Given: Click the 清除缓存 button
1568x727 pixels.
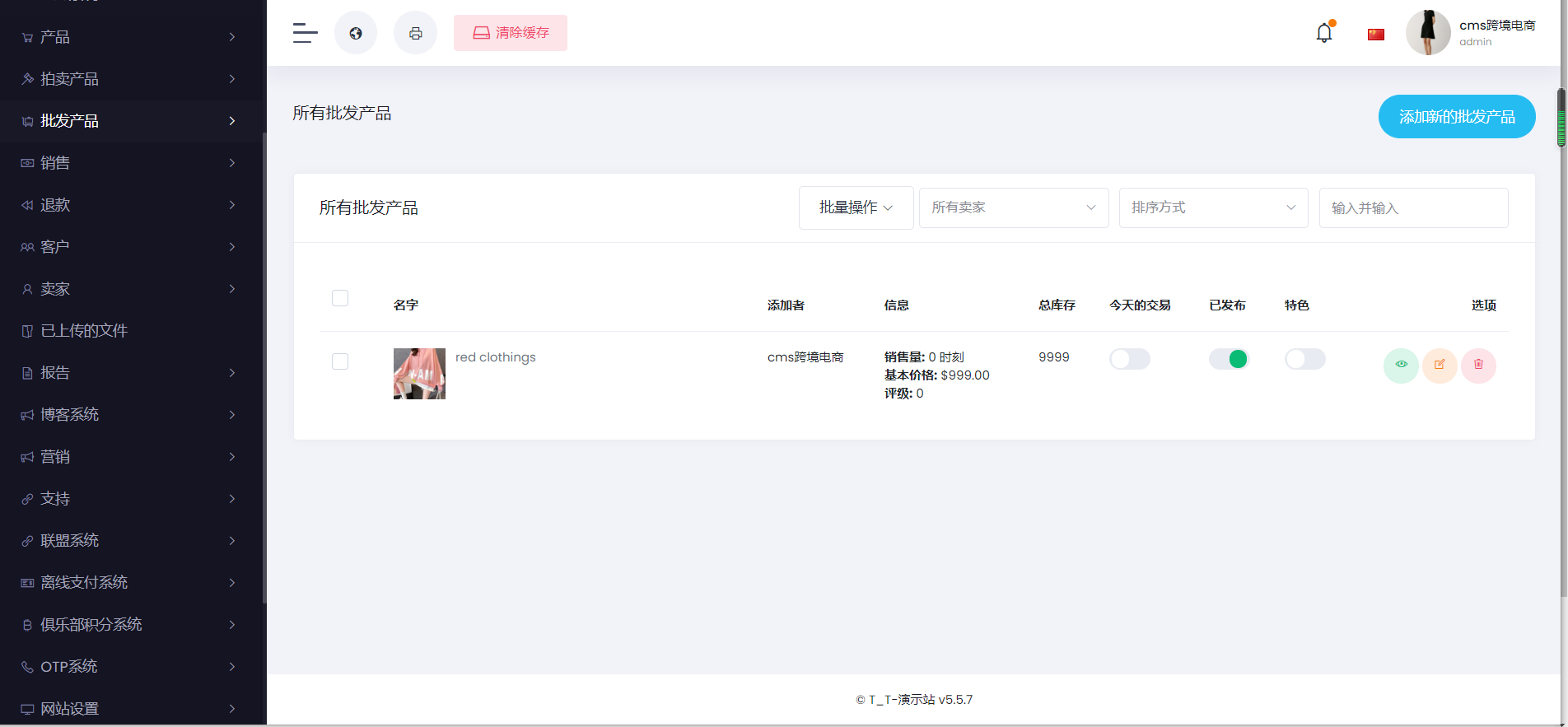Looking at the screenshot, I should coord(510,33).
